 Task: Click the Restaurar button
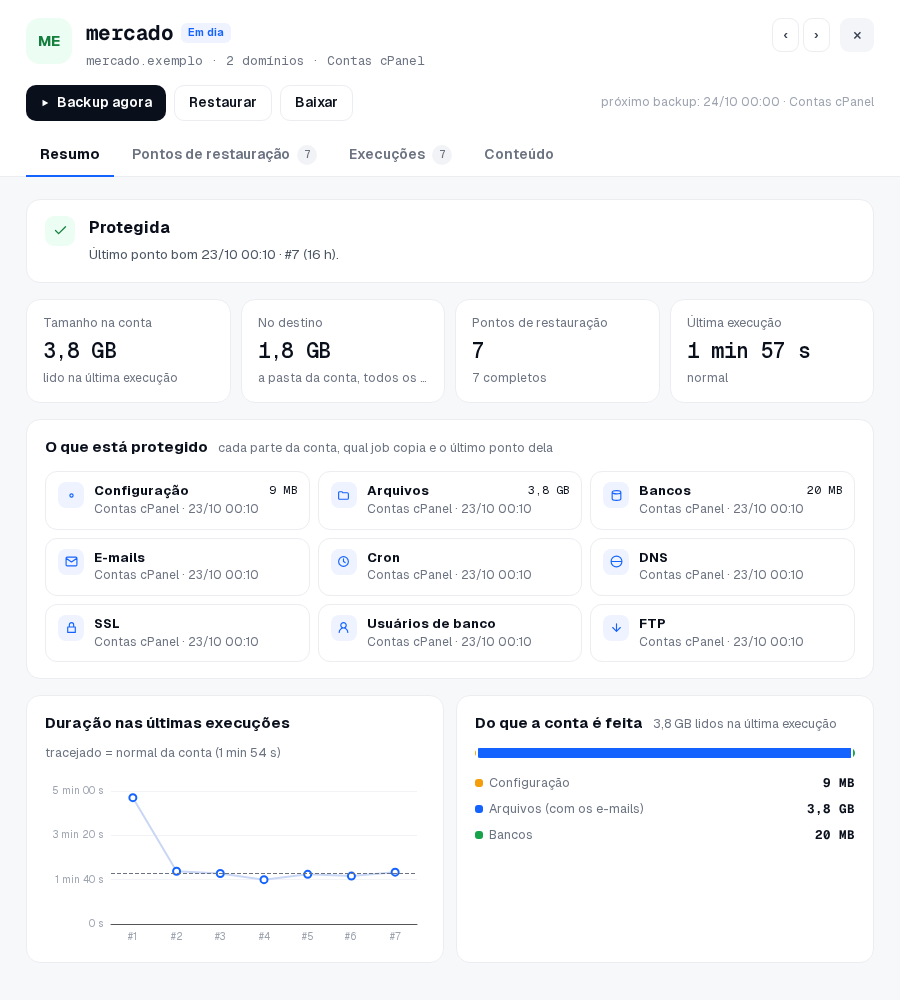[223, 103]
